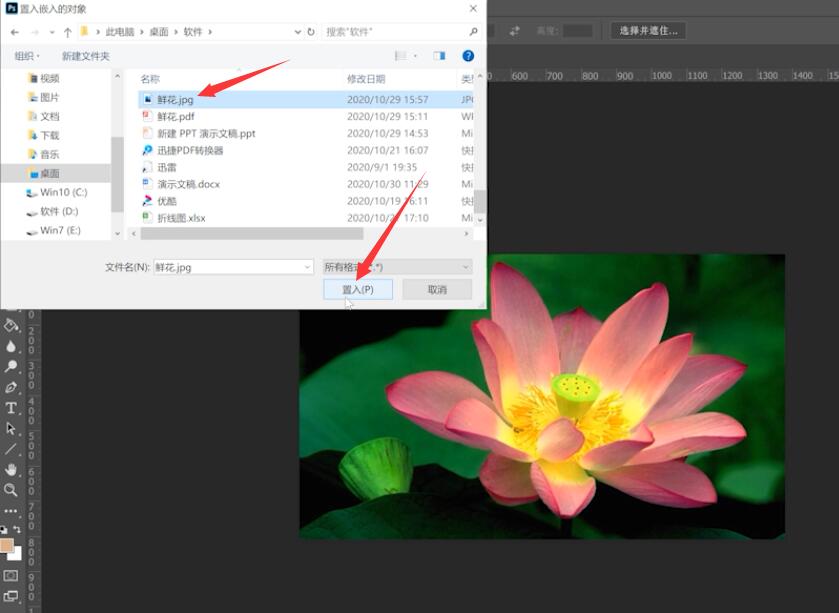Select the Hand tool

11,470
